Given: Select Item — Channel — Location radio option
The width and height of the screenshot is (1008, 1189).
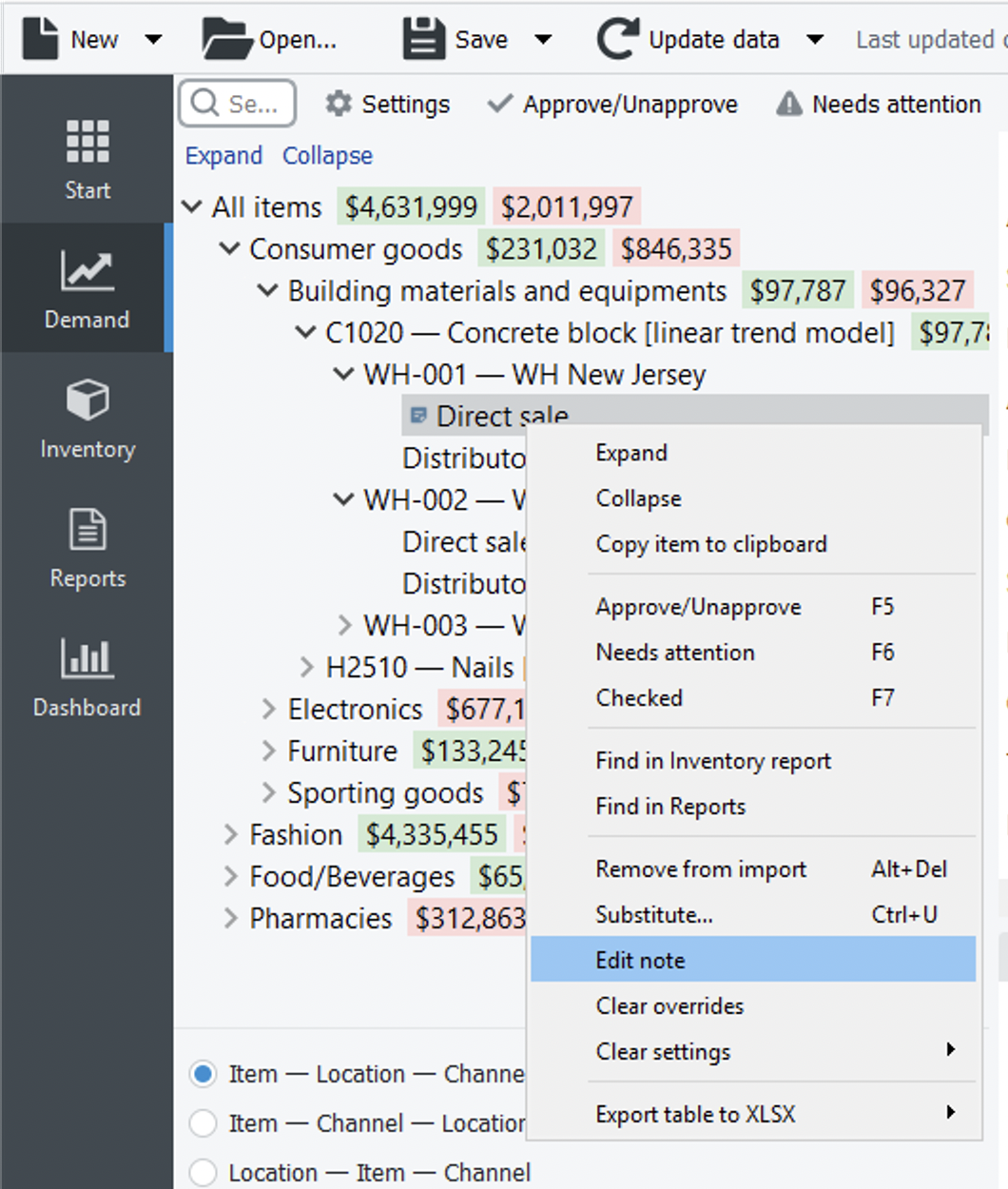Looking at the screenshot, I should coord(203,1123).
